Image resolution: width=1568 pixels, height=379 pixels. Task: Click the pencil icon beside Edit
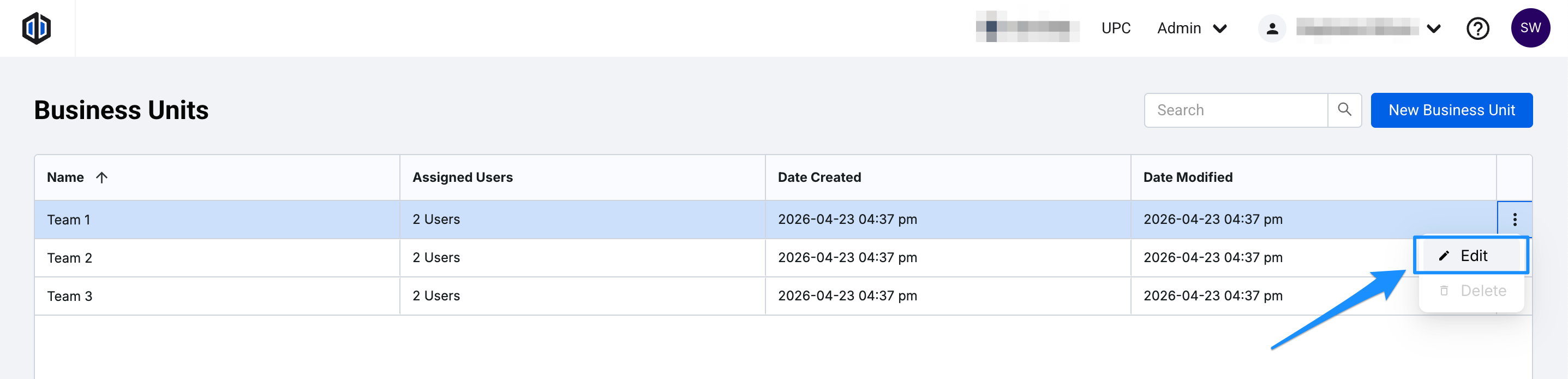click(x=1444, y=256)
